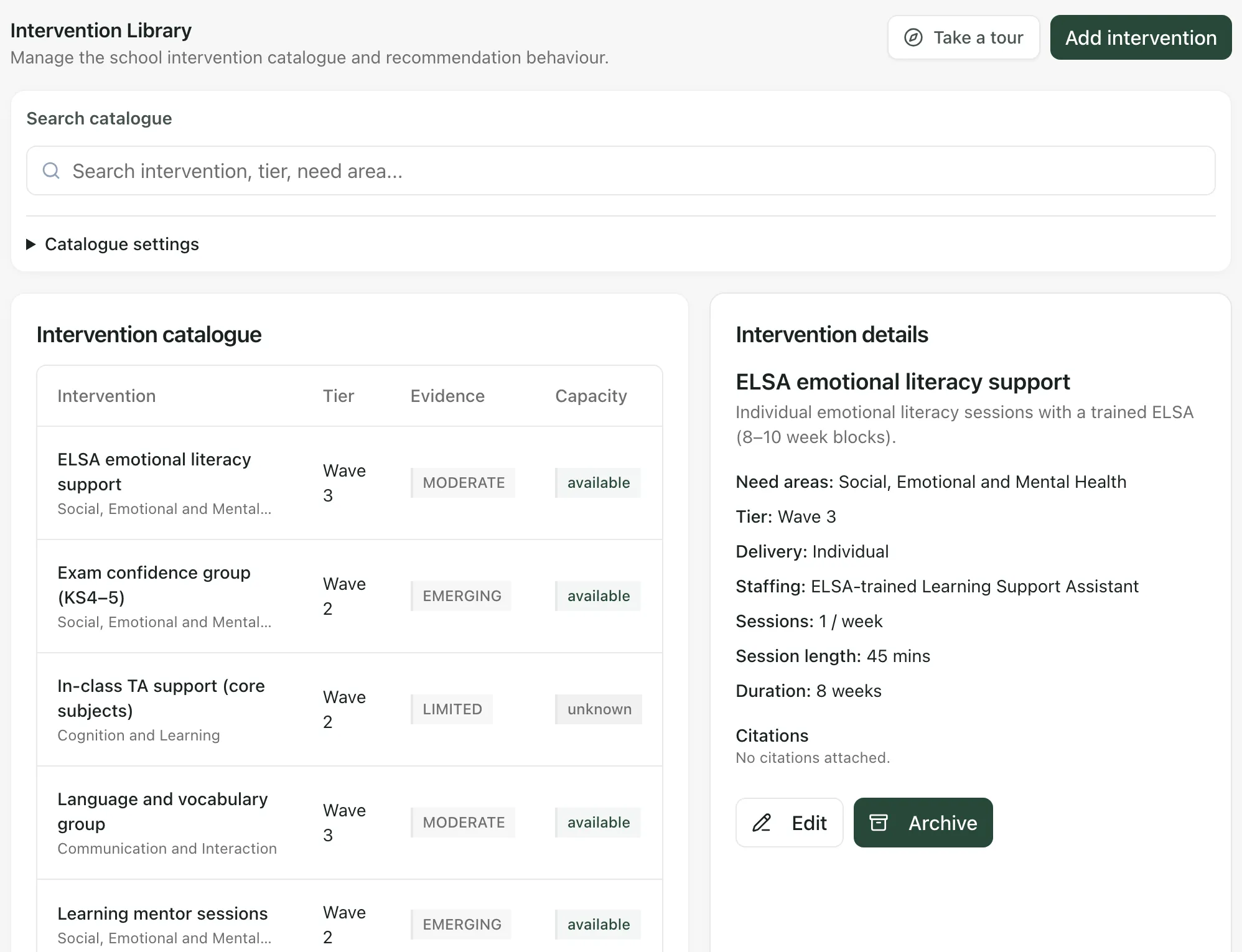Select Exam confidence group (KS4–5) row
This screenshot has height=952, width=1242.
coord(350,596)
